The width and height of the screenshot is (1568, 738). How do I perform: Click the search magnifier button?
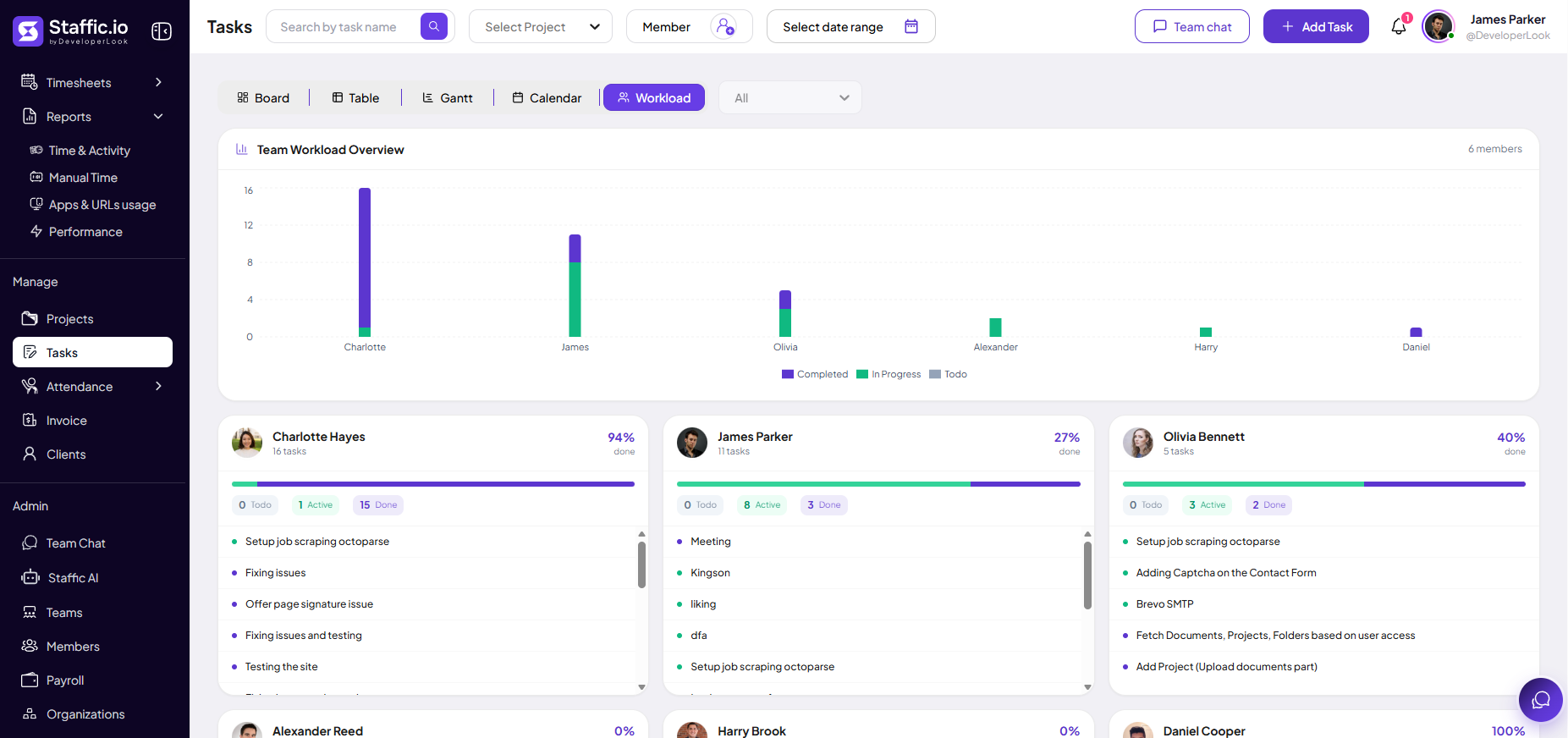pyautogui.click(x=434, y=26)
